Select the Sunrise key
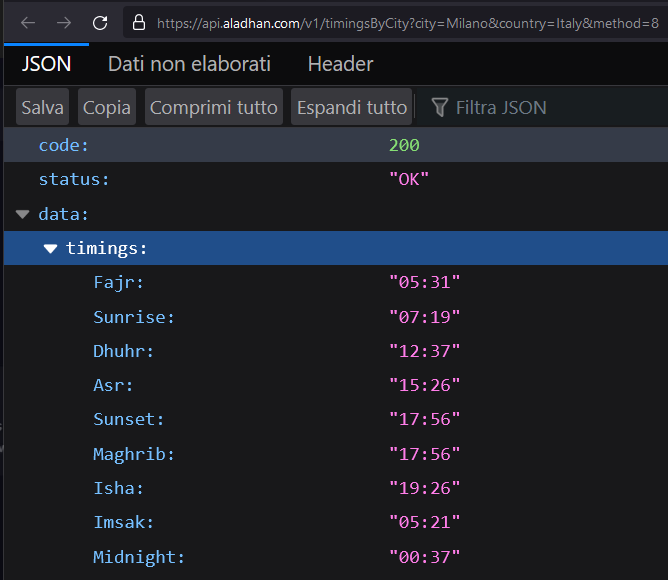668x580 pixels. (x=134, y=317)
